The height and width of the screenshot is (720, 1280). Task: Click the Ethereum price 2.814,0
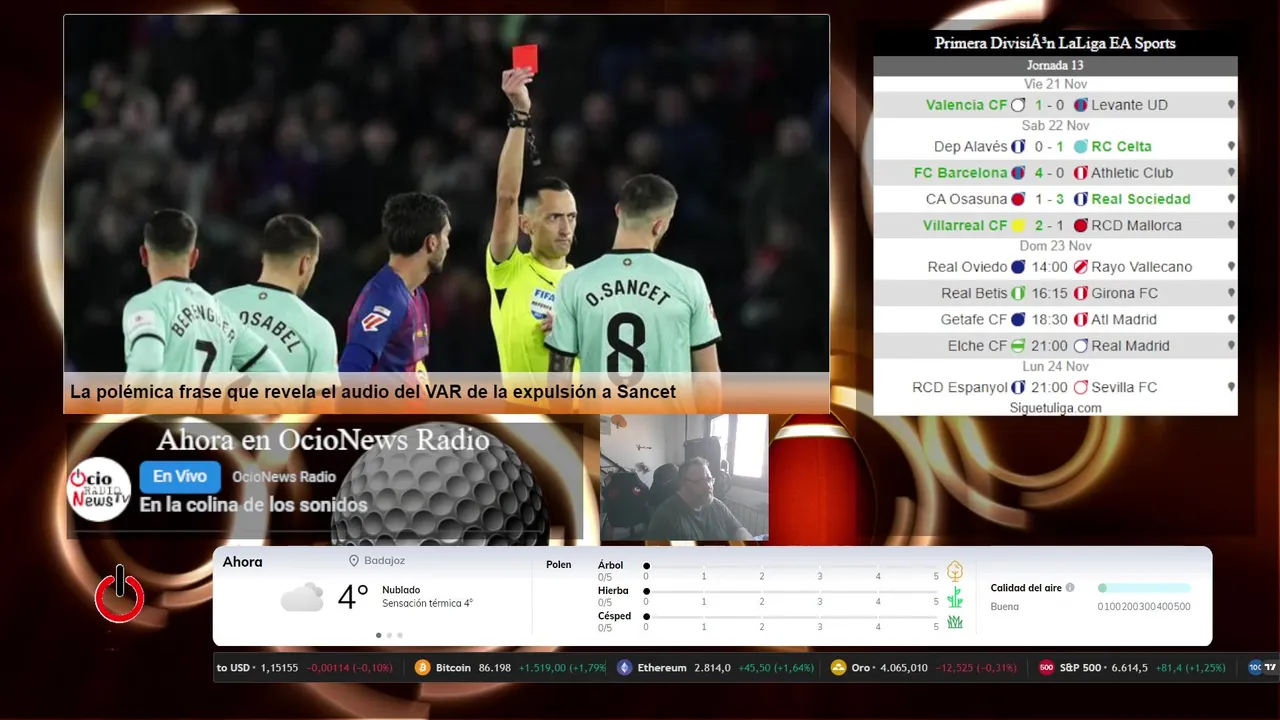[713, 667]
